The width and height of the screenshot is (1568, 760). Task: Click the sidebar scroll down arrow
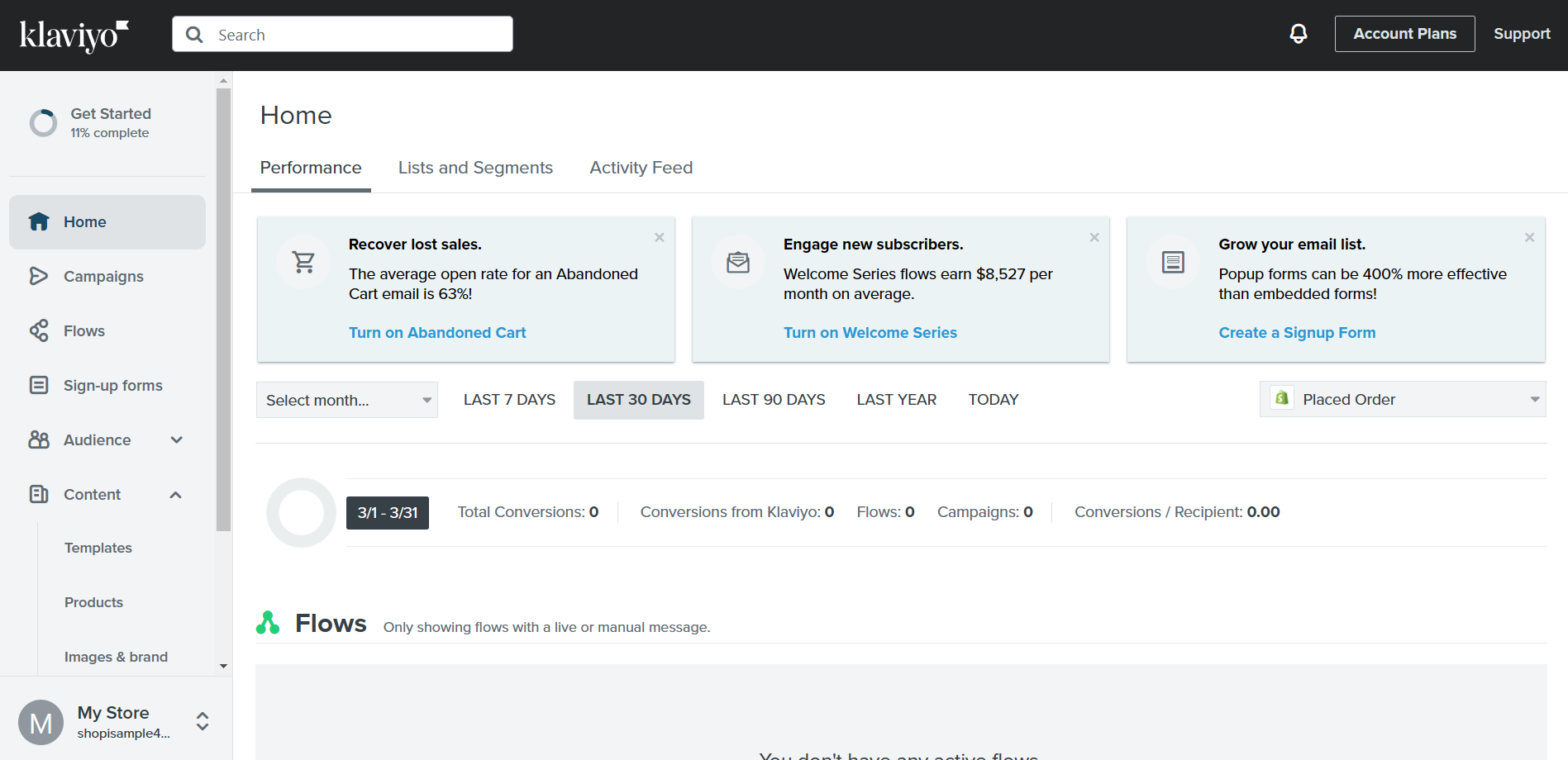[223, 666]
